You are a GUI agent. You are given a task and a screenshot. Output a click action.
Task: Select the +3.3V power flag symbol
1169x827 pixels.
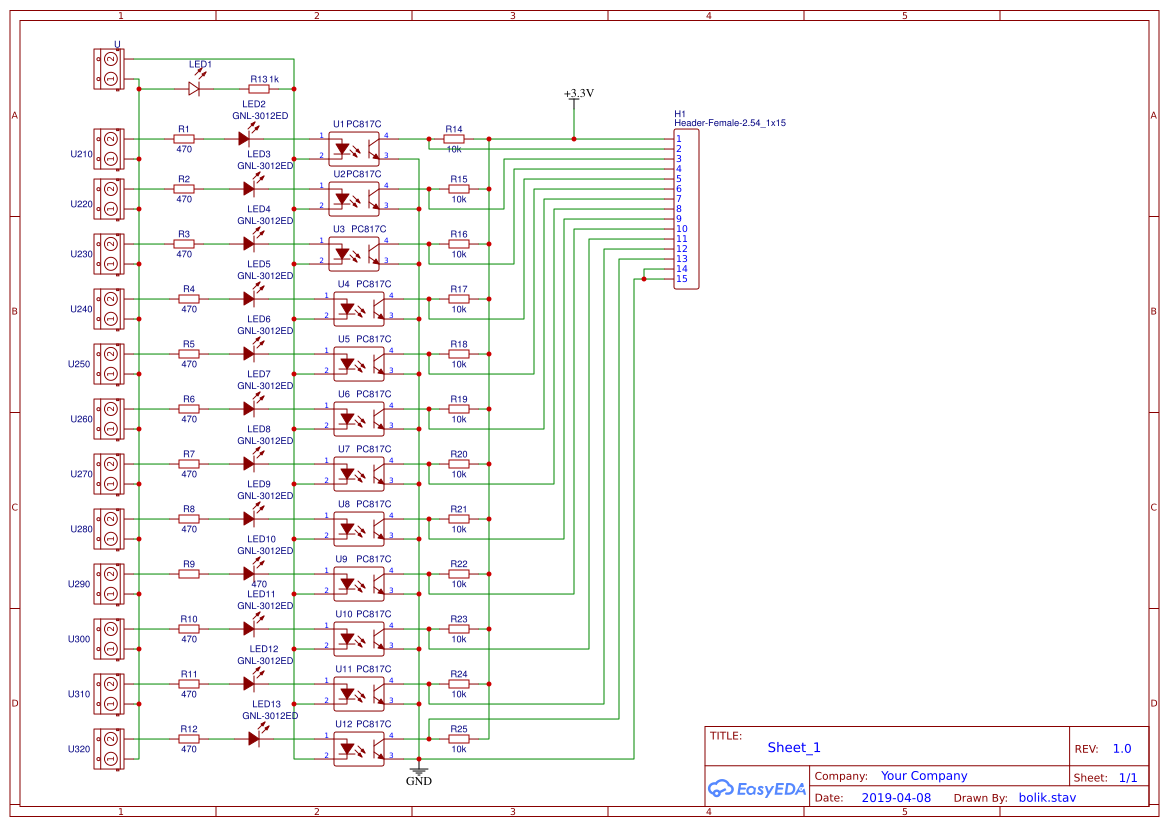pyautogui.click(x=574, y=100)
